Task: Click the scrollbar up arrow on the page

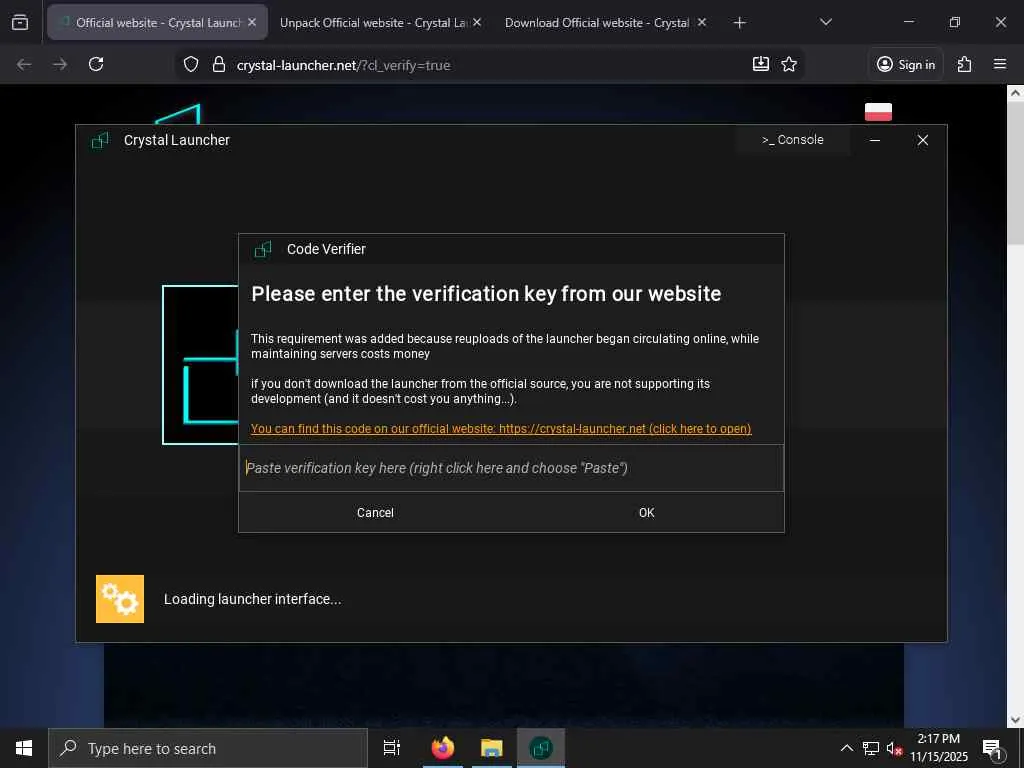Action: (1015, 93)
